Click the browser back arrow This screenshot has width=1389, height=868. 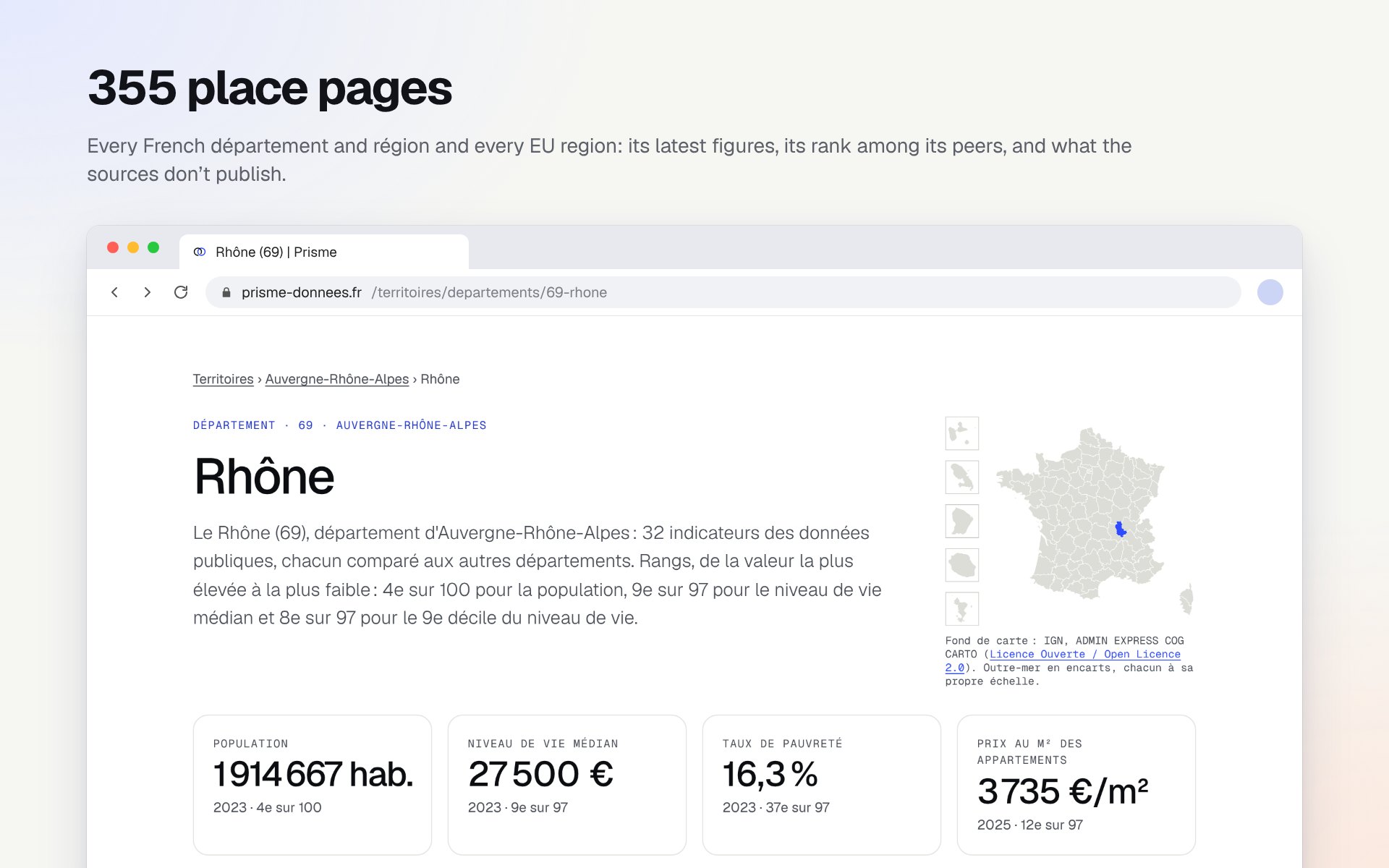[114, 292]
